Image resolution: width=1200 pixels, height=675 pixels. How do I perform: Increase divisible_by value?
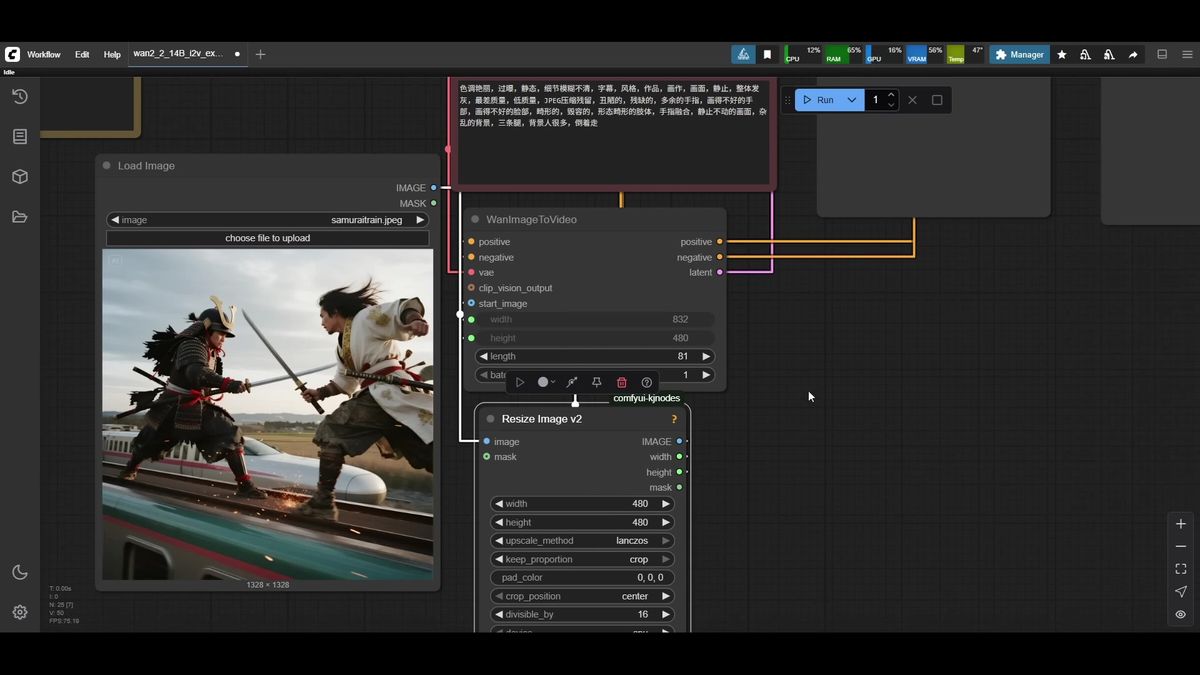[x=666, y=614]
